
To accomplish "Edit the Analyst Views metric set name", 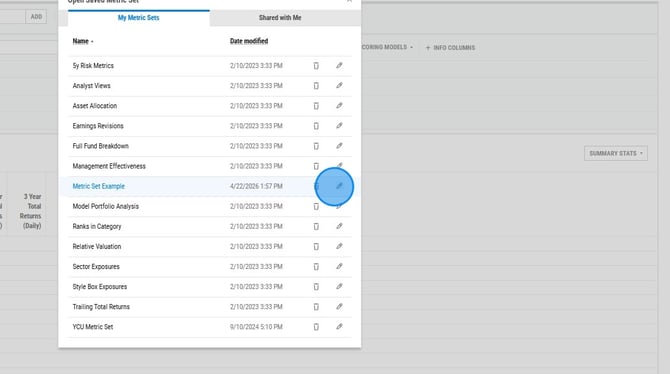I will (x=339, y=85).
